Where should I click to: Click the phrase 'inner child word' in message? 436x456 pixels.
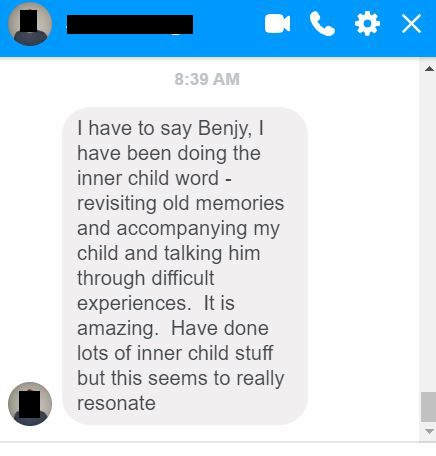click(148, 178)
